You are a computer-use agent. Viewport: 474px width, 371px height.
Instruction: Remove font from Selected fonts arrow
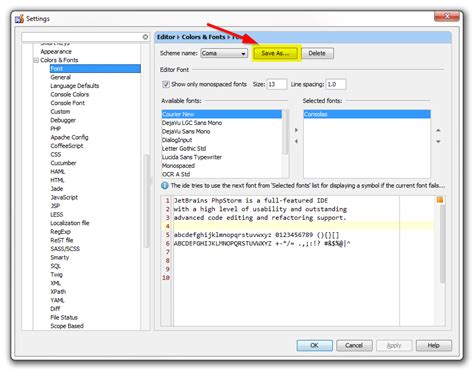(296, 141)
